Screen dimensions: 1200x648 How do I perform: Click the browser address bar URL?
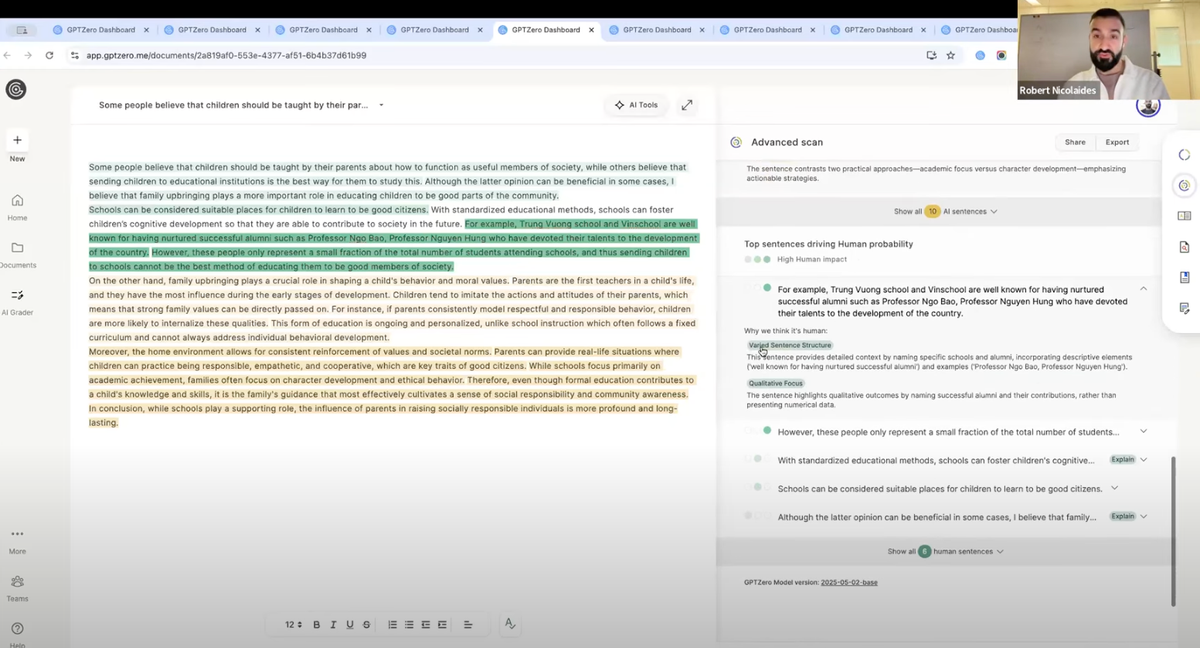(226, 56)
